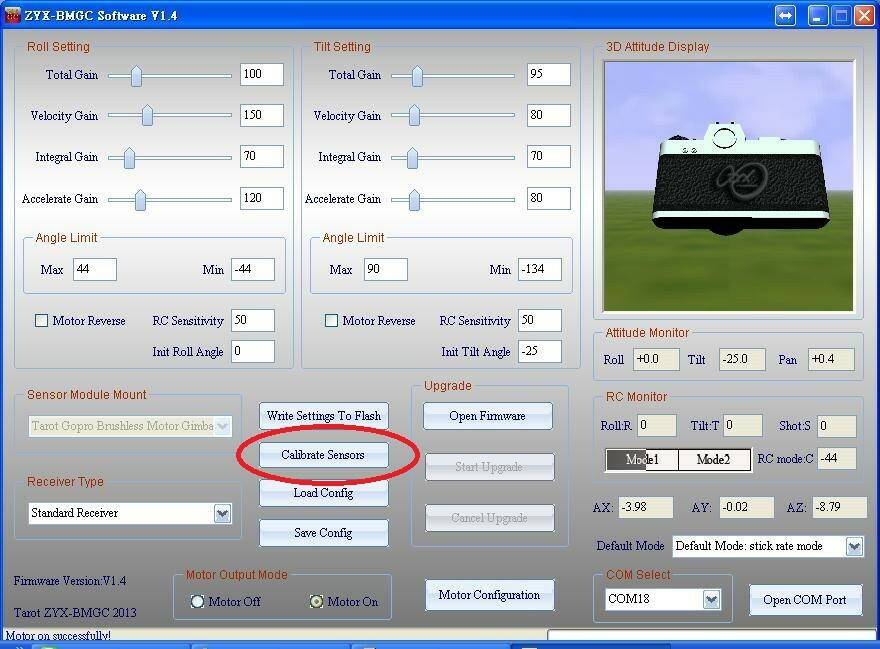Open Motor Configuration dialog
Viewport: 880px width, 649px height.
pos(489,595)
